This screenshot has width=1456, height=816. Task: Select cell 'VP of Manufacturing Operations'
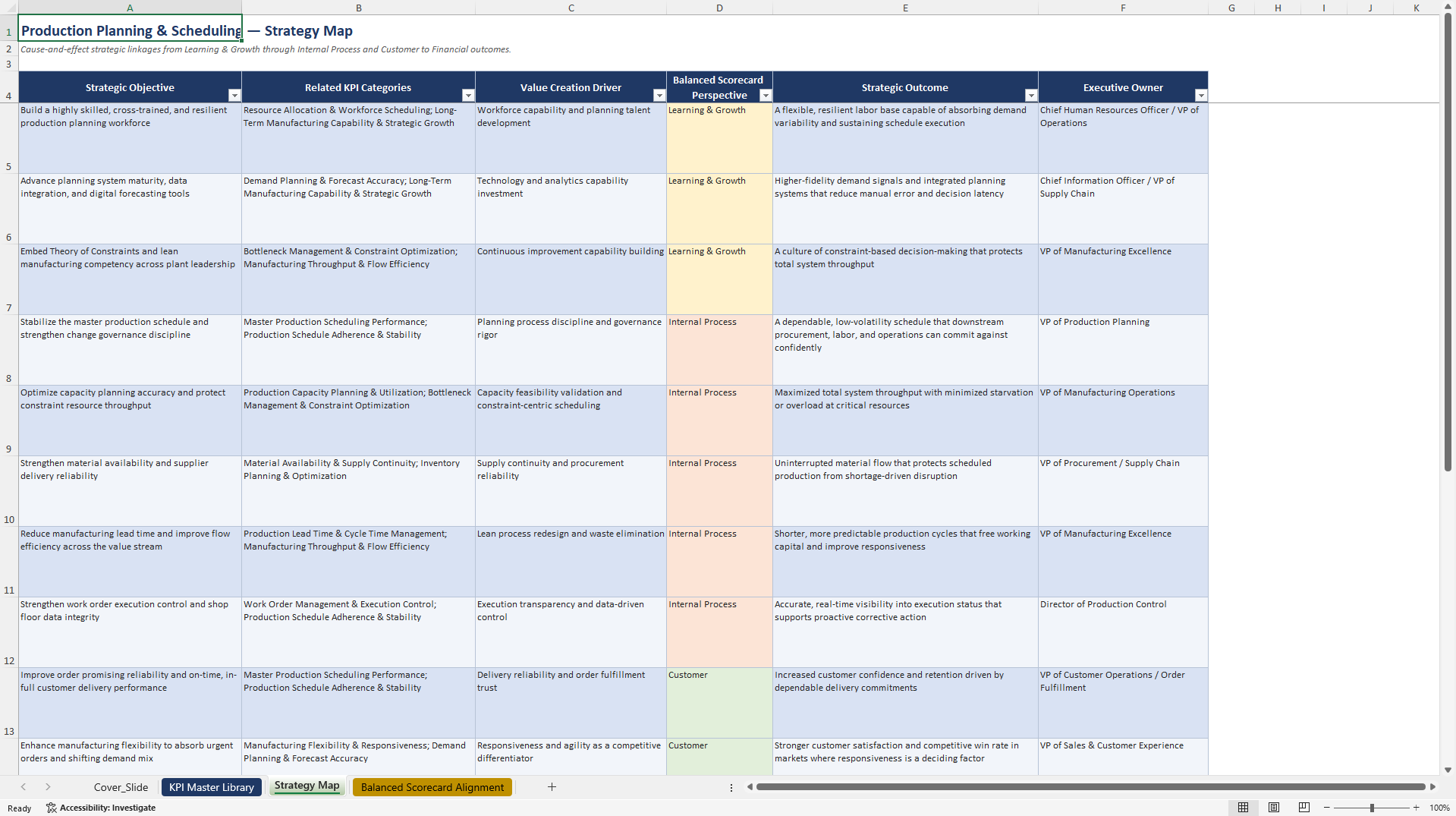[1123, 421]
